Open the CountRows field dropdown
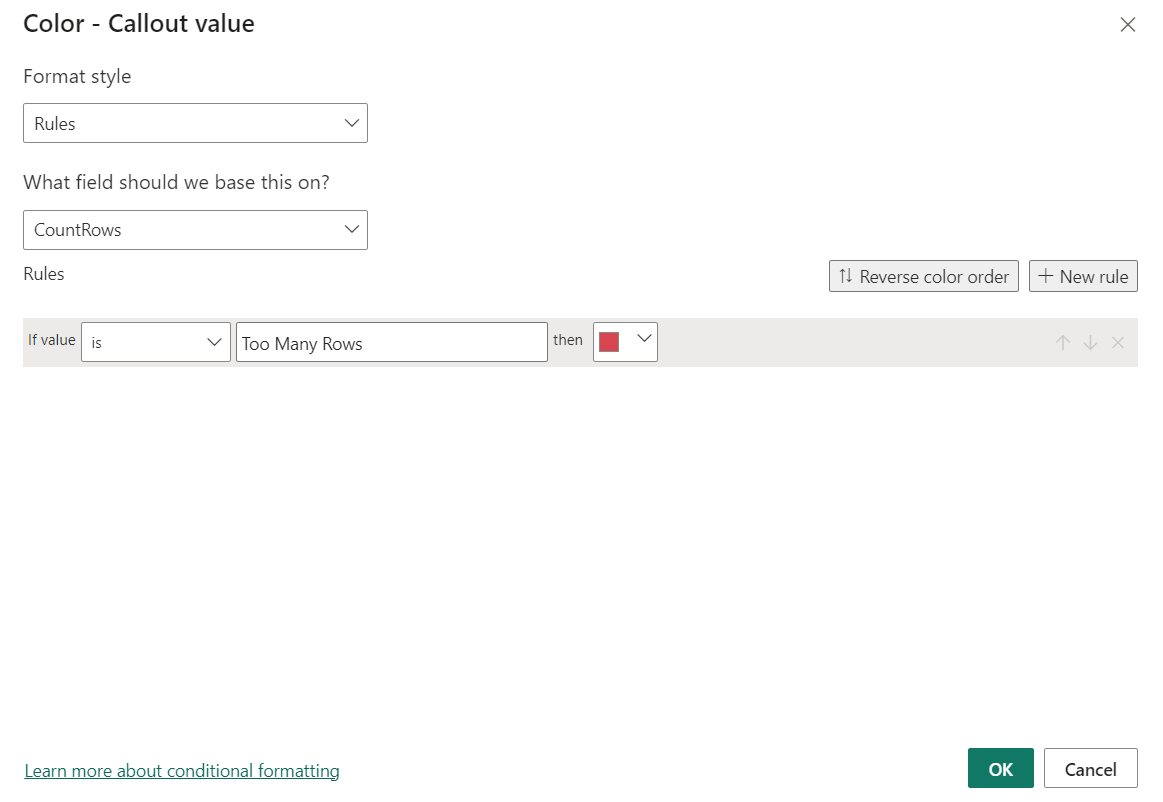This screenshot has width=1163, height=802. (195, 230)
